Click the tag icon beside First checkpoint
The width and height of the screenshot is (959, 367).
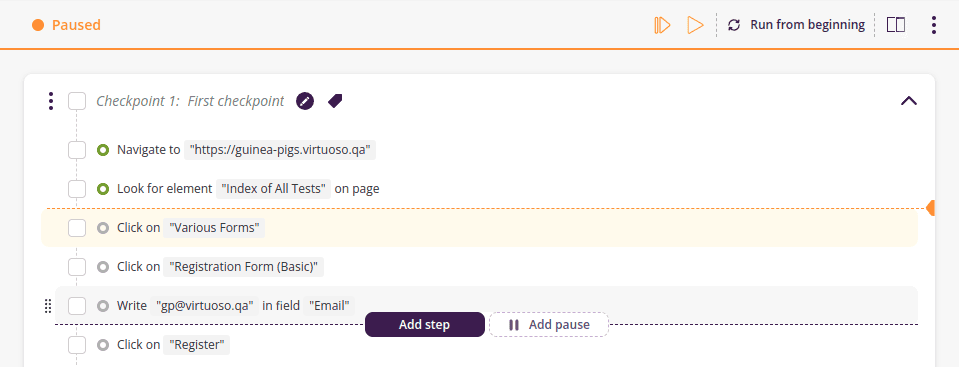[335, 101]
